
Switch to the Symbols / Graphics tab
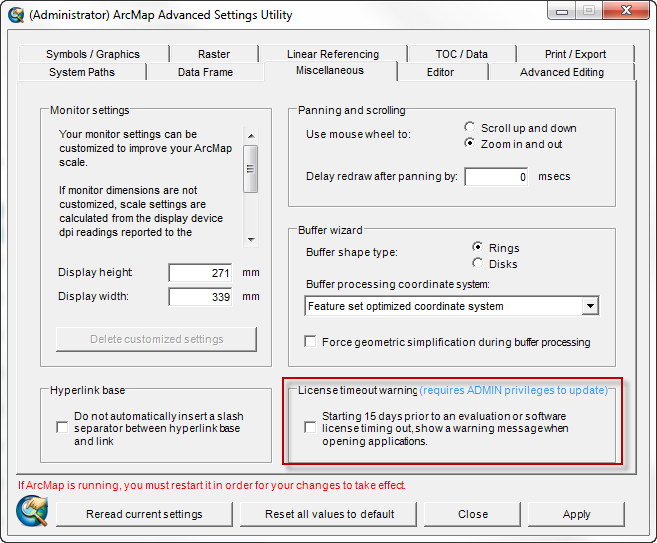tap(92, 54)
